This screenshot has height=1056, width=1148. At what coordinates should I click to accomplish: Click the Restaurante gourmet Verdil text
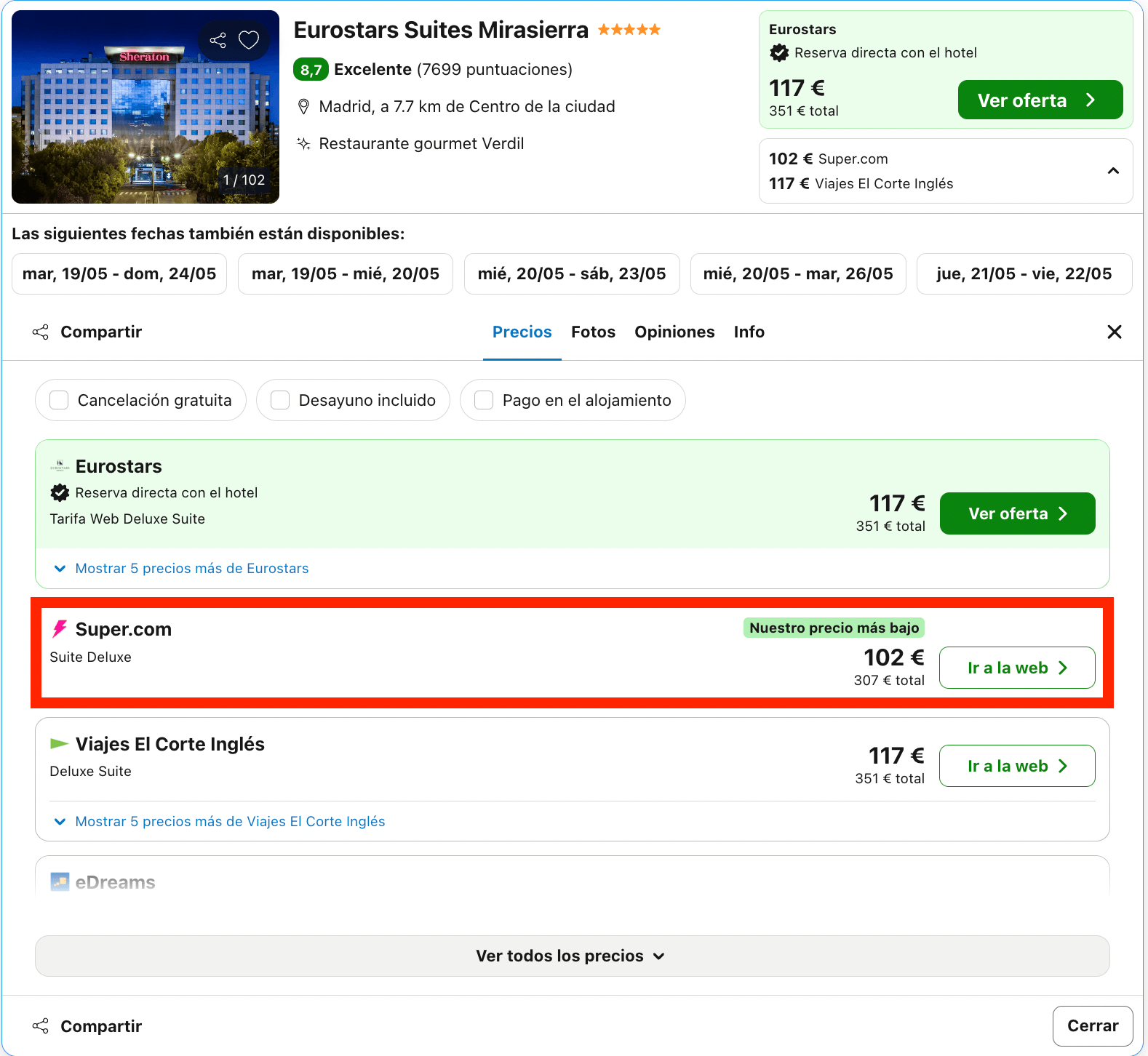tap(421, 143)
